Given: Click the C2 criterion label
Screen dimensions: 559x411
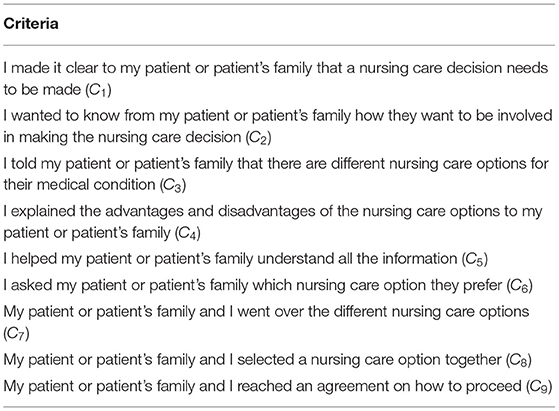Looking at the screenshot, I should point(258,138).
